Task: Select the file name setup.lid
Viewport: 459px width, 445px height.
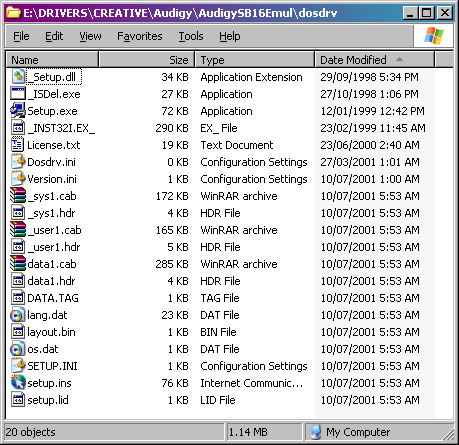Action: 48,400
